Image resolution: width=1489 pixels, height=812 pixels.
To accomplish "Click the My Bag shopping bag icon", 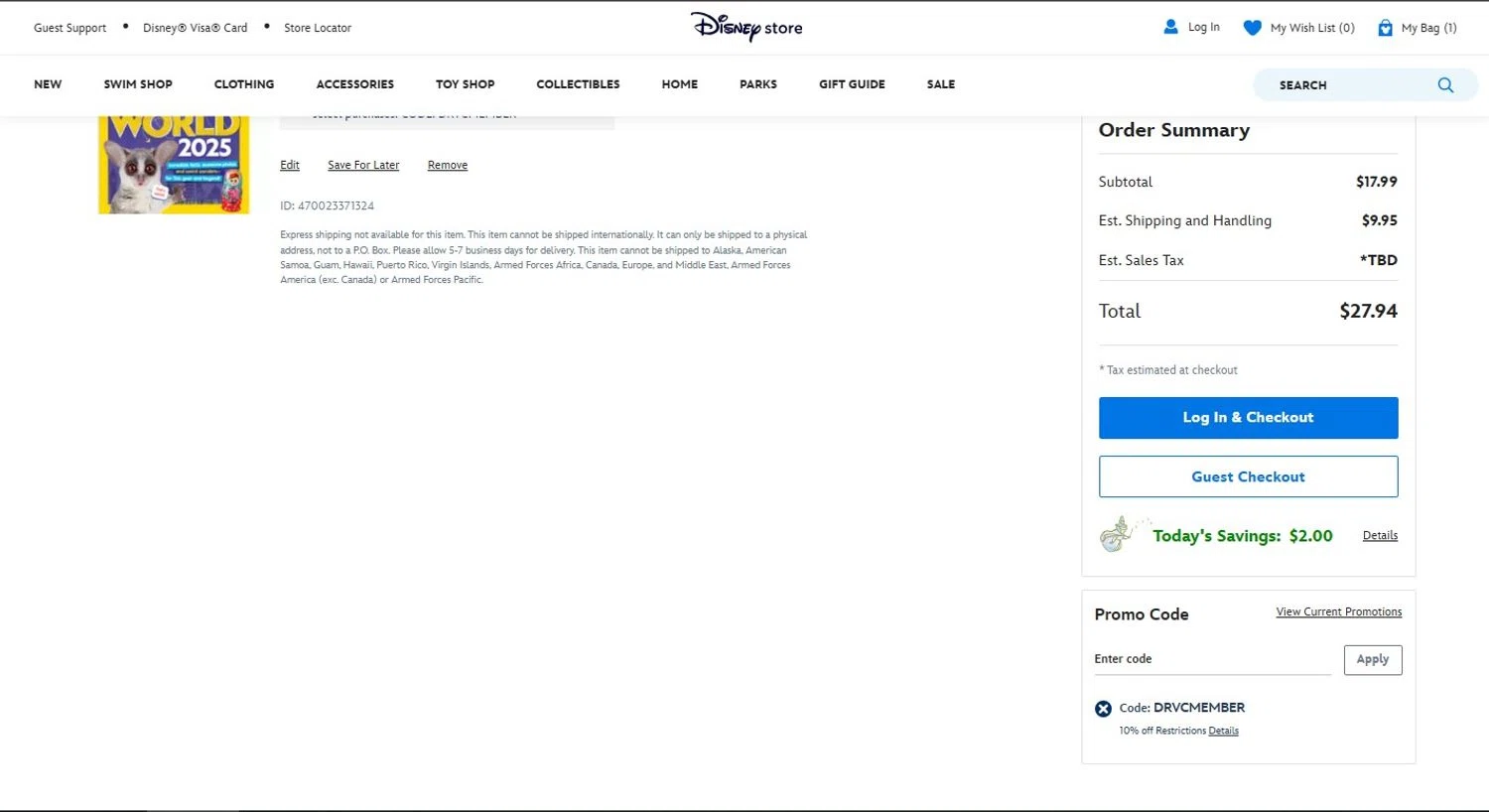I will click(x=1385, y=28).
